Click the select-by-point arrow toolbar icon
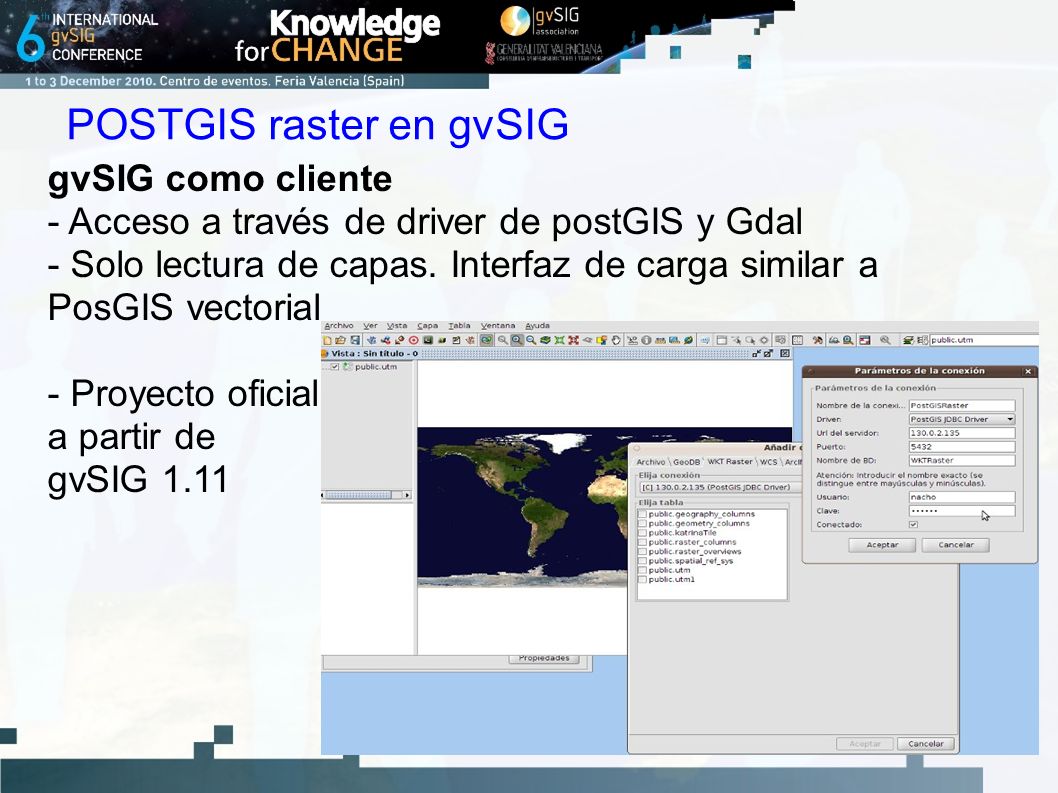The width and height of the screenshot is (1058, 793). [736, 340]
